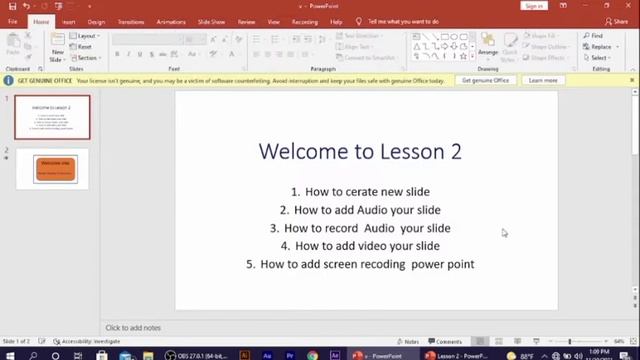Pick the rectangle shape in shapes gallery
Screen dimensions: 640x360
[x=444, y=37]
